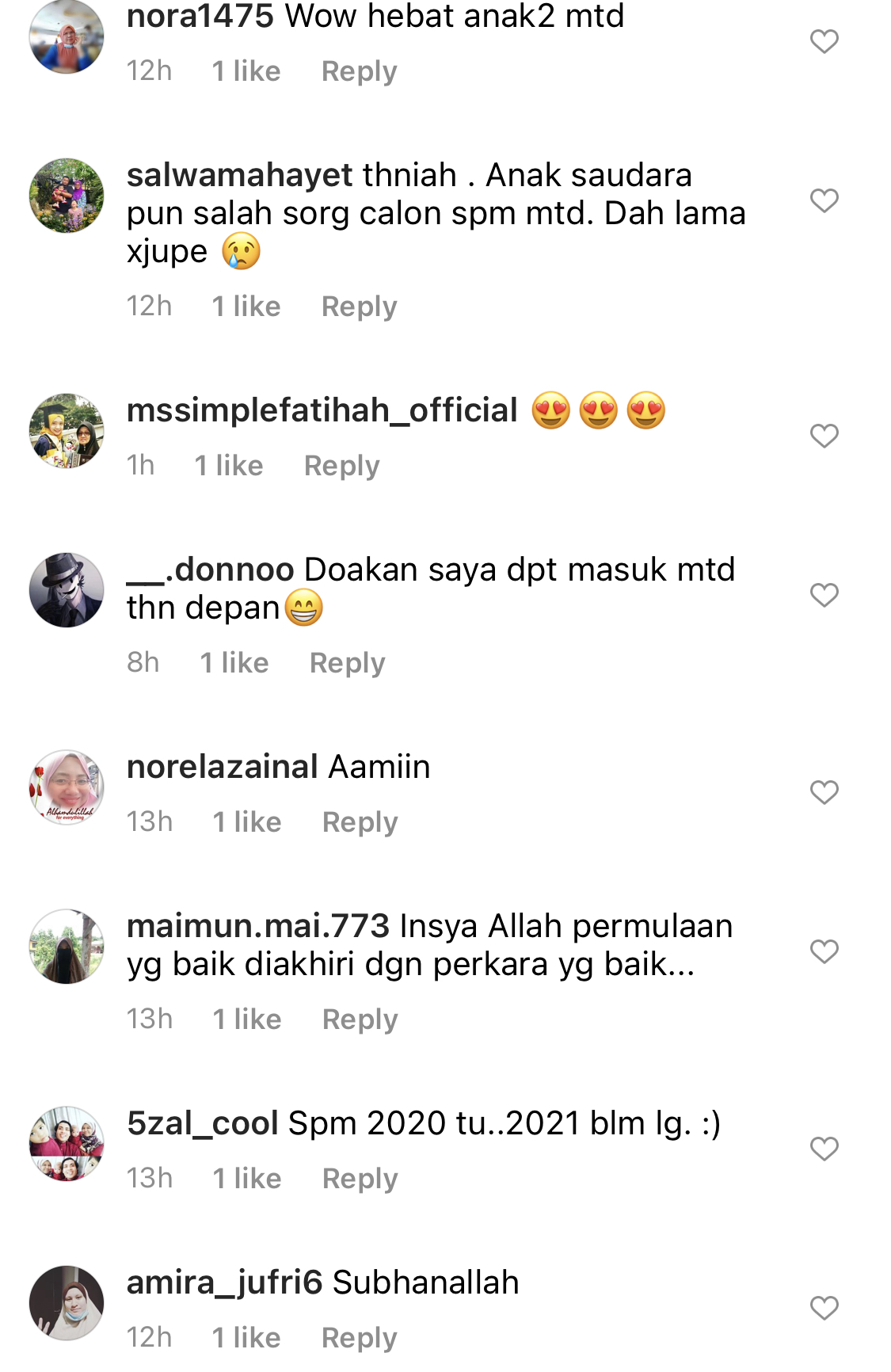The width and height of the screenshot is (891, 1372).
Task: Open maimun.mai.773 username link
Action: point(258,926)
